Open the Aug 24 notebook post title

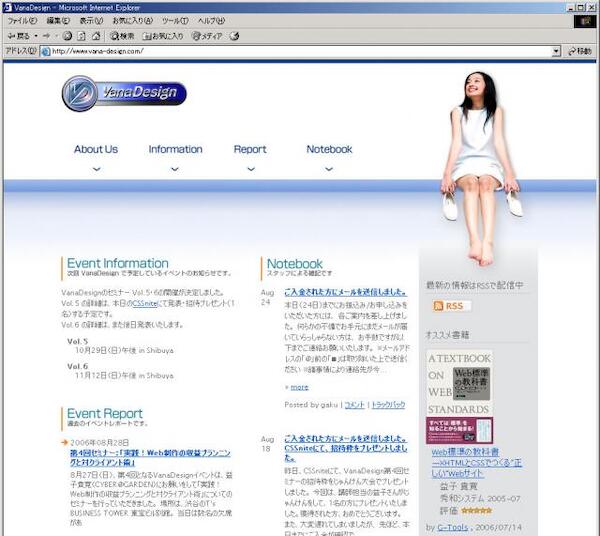(x=346, y=292)
